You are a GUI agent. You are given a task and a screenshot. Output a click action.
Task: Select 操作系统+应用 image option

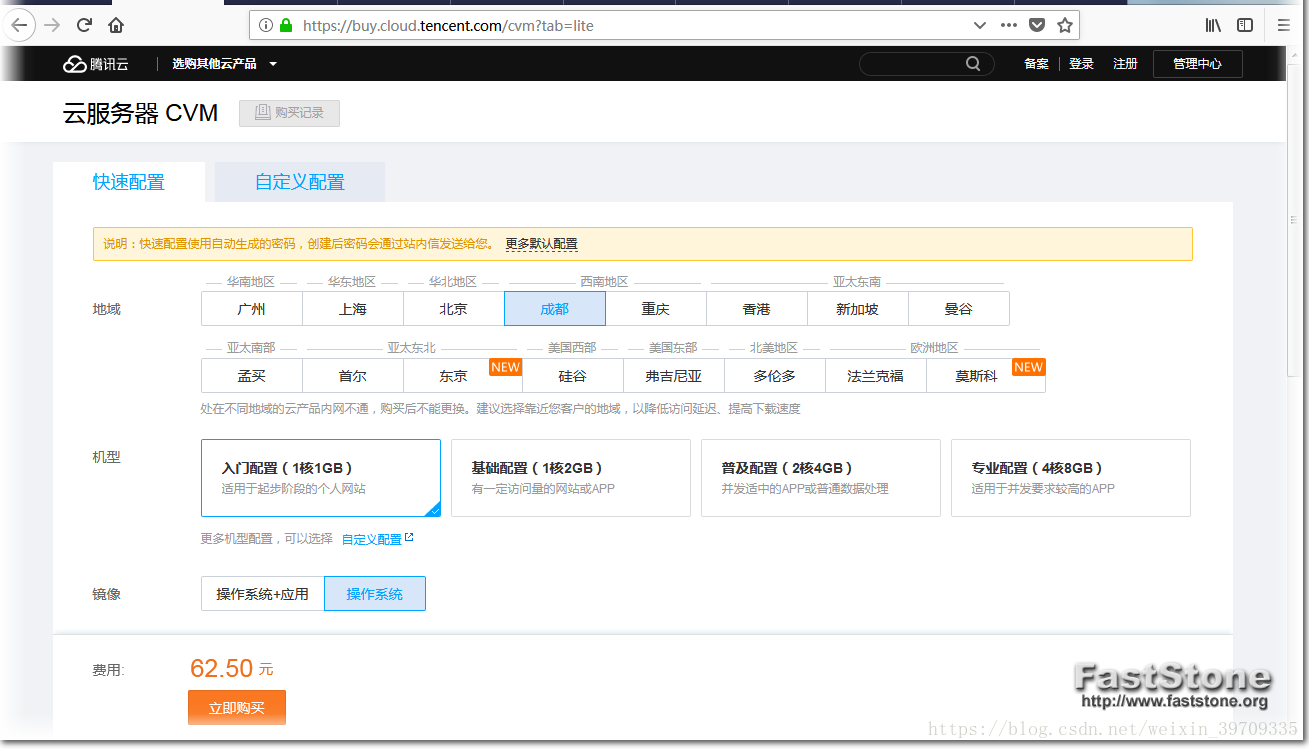tap(262, 594)
